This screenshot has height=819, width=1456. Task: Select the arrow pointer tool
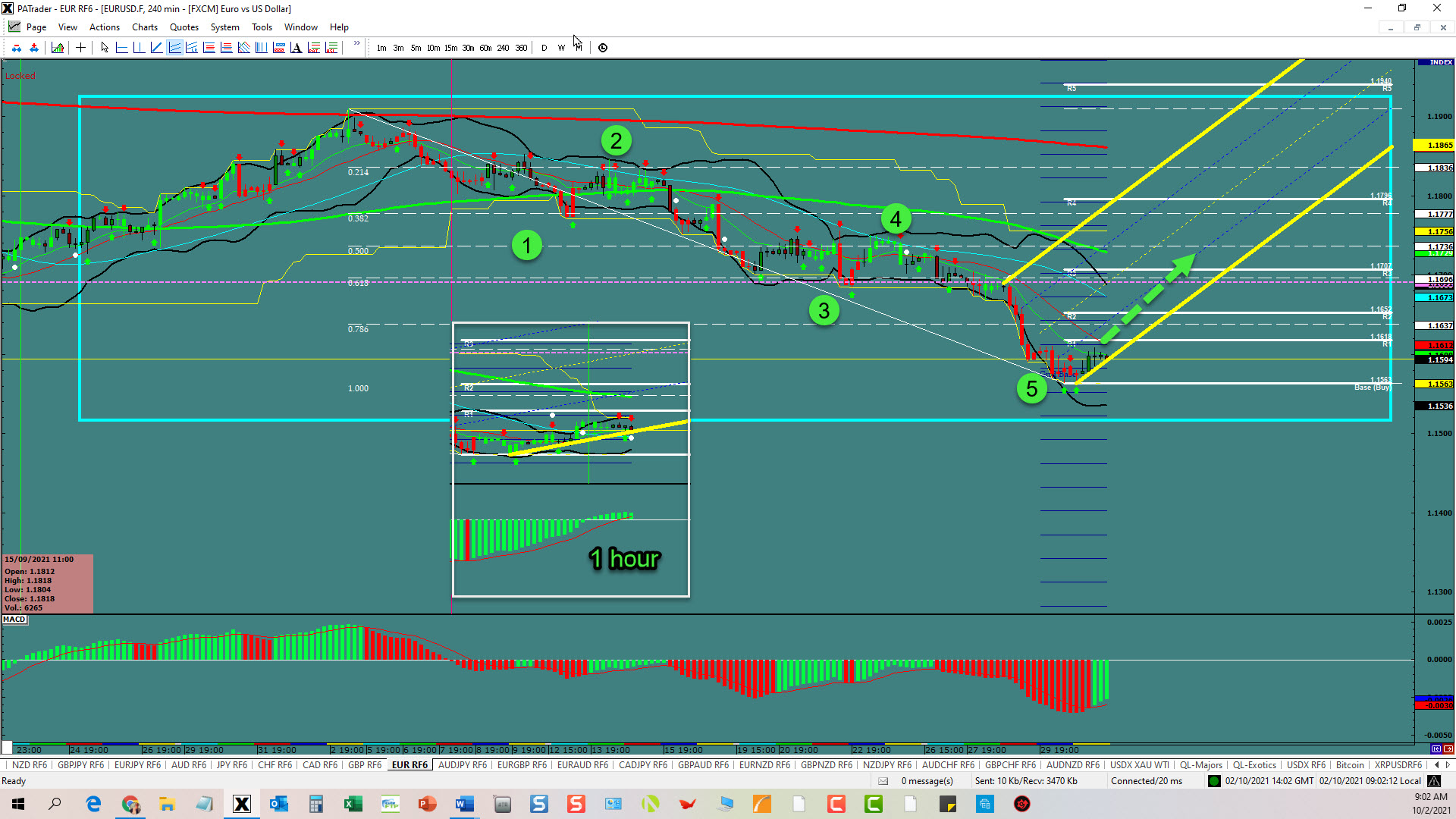105,48
